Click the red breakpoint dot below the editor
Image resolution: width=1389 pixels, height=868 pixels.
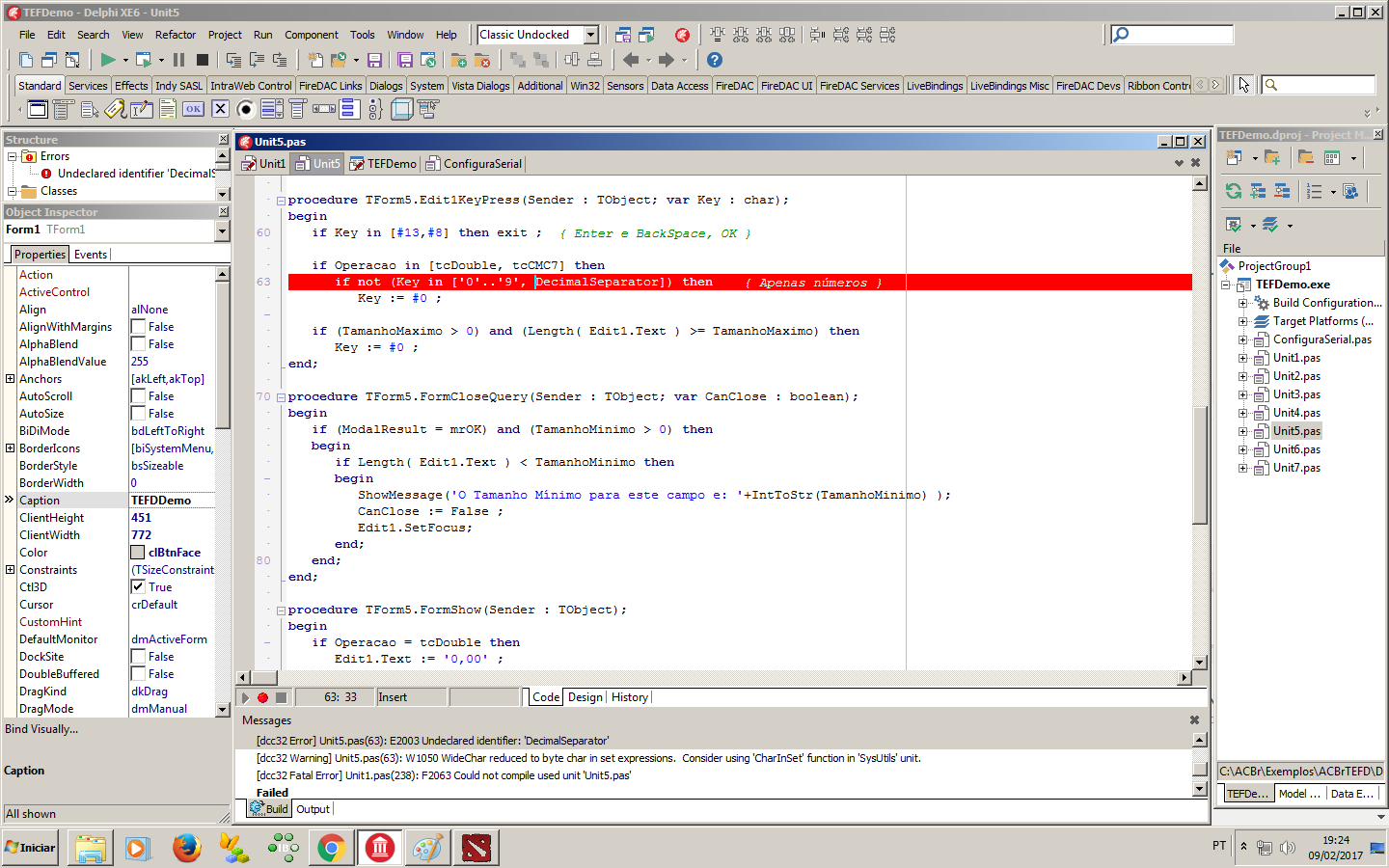pyautogui.click(x=262, y=697)
